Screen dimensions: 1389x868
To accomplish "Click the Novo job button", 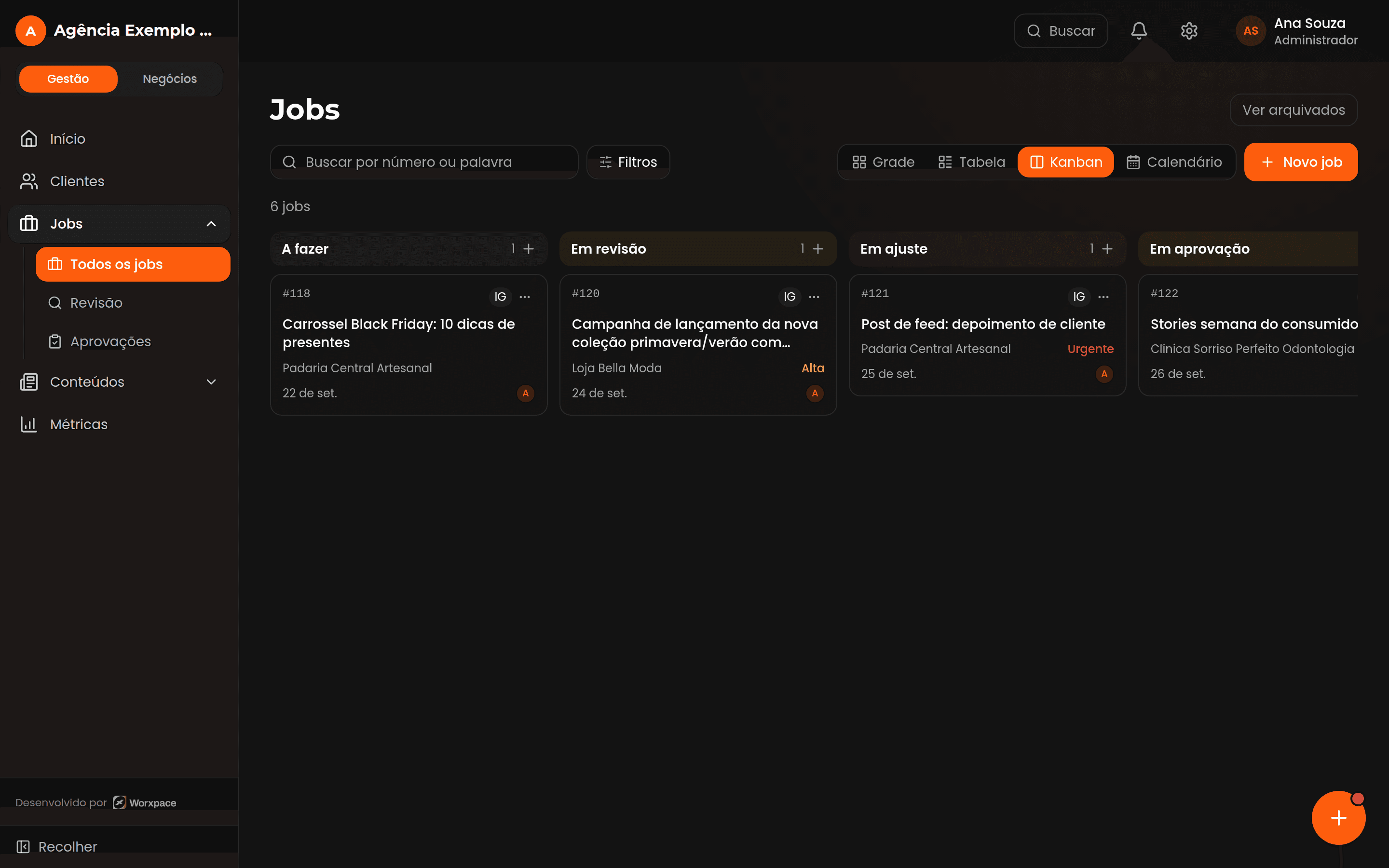I will (x=1301, y=162).
